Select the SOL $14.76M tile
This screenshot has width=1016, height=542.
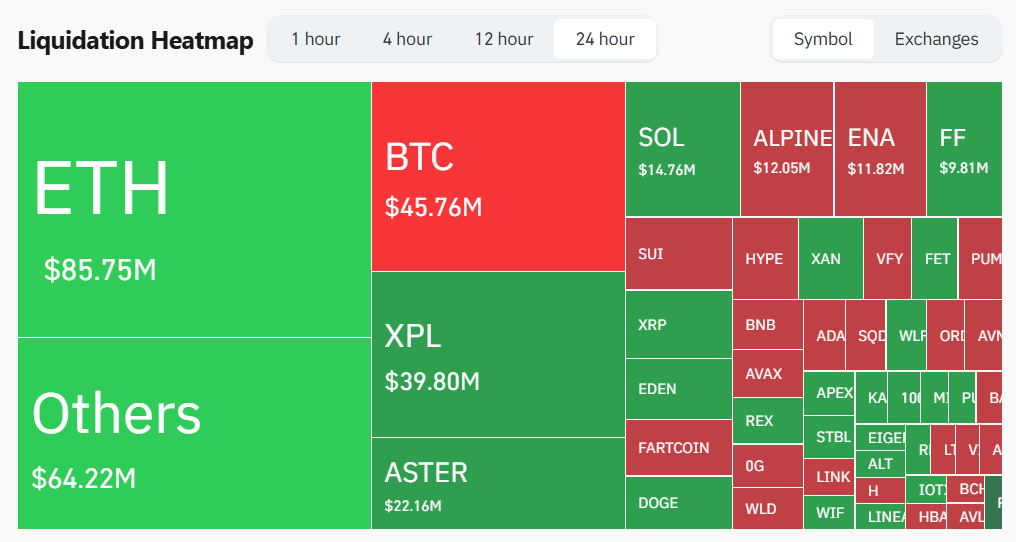pyautogui.click(x=683, y=149)
